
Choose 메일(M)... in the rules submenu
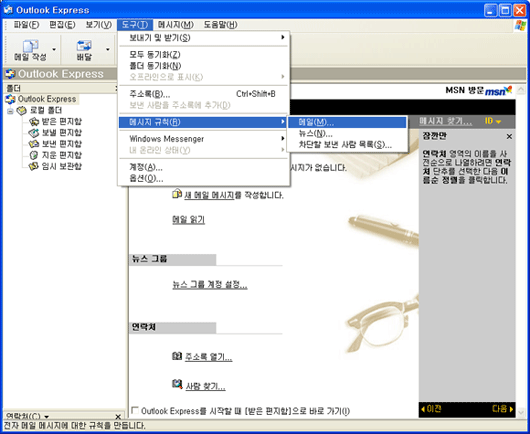(x=347, y=122)
